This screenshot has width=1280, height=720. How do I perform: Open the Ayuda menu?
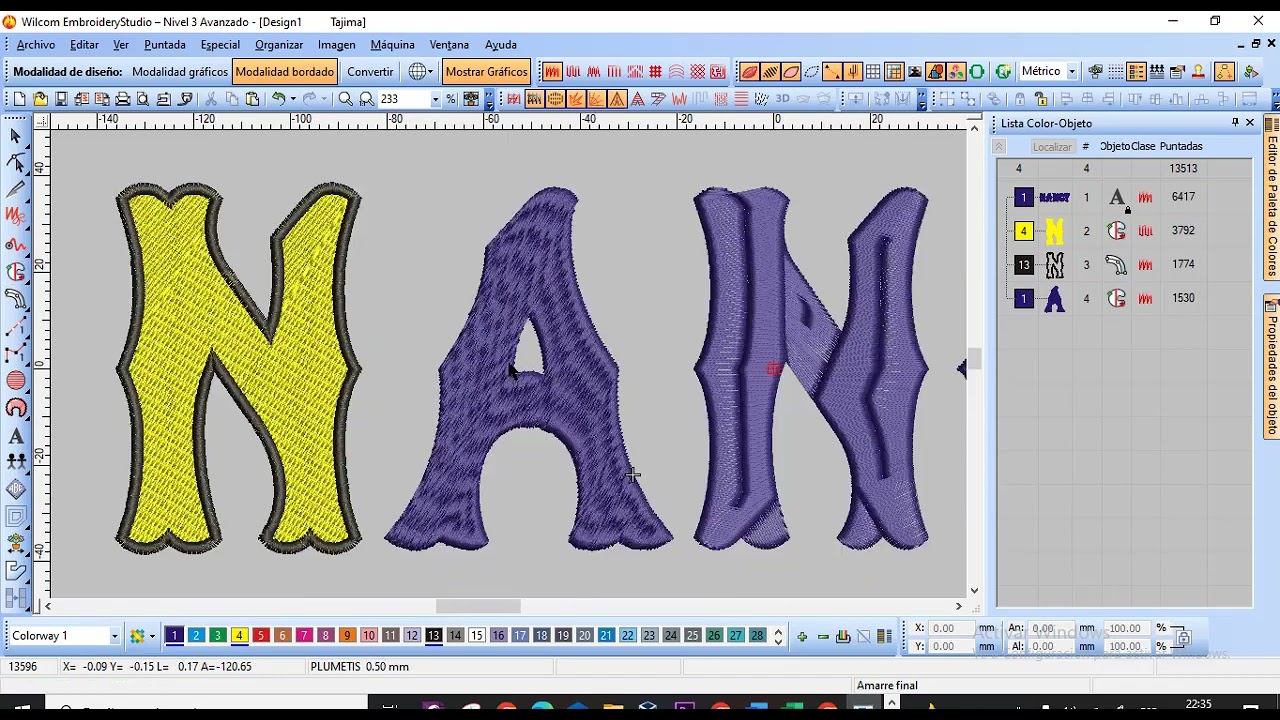coord(501,45)
